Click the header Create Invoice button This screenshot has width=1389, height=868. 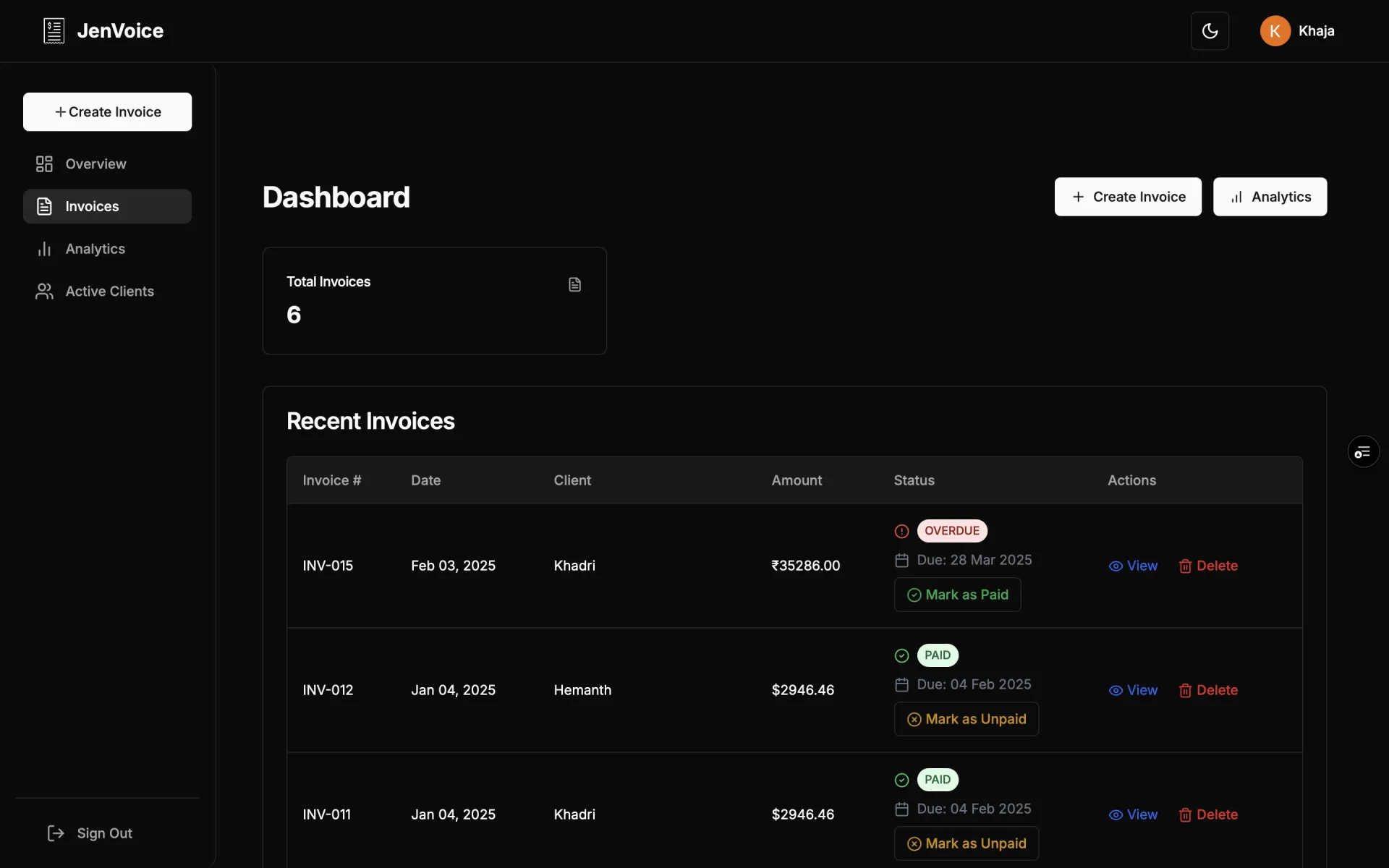1127,197
